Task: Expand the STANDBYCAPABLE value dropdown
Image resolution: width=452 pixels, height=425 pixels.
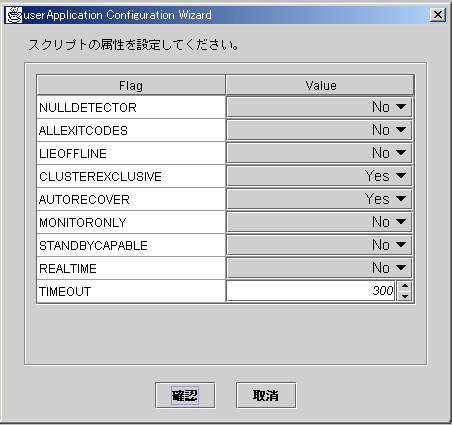Action: click(x=319, y=245)
